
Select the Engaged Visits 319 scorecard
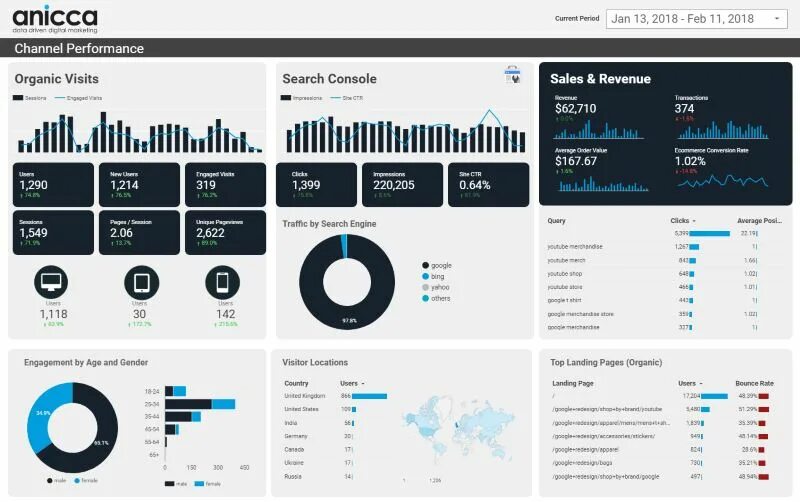[226, 185]
